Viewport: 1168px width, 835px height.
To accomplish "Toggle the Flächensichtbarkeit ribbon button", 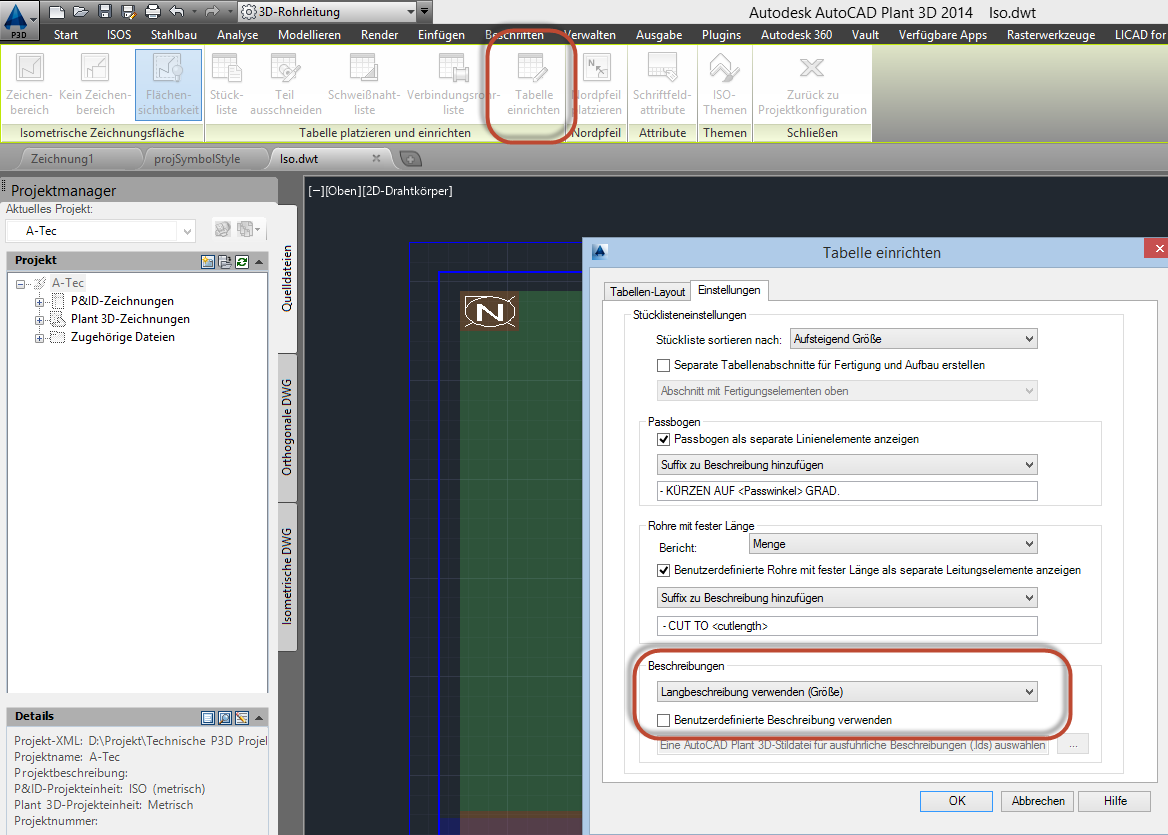I will [168, 85].
